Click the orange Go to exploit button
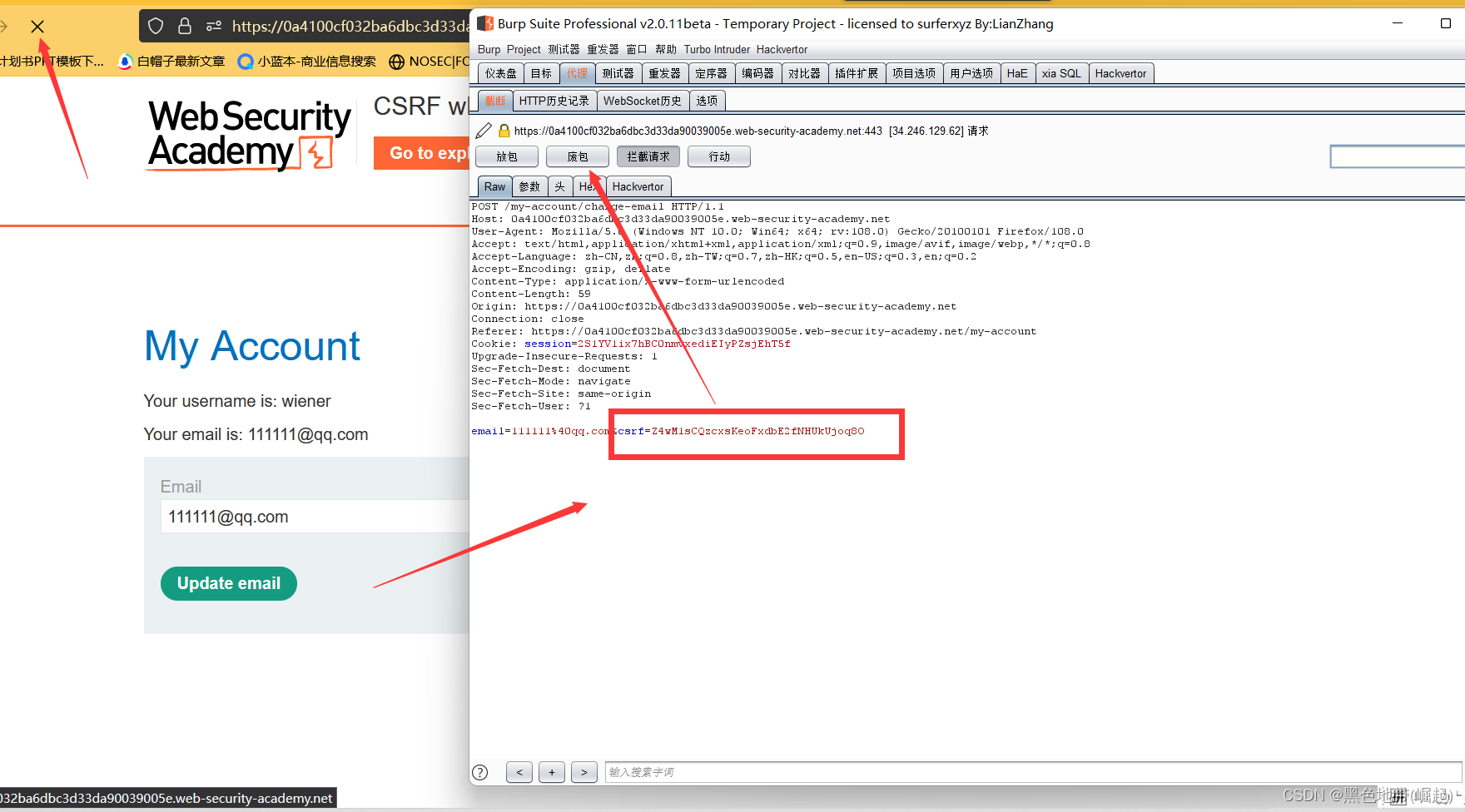 coord(421,153)
